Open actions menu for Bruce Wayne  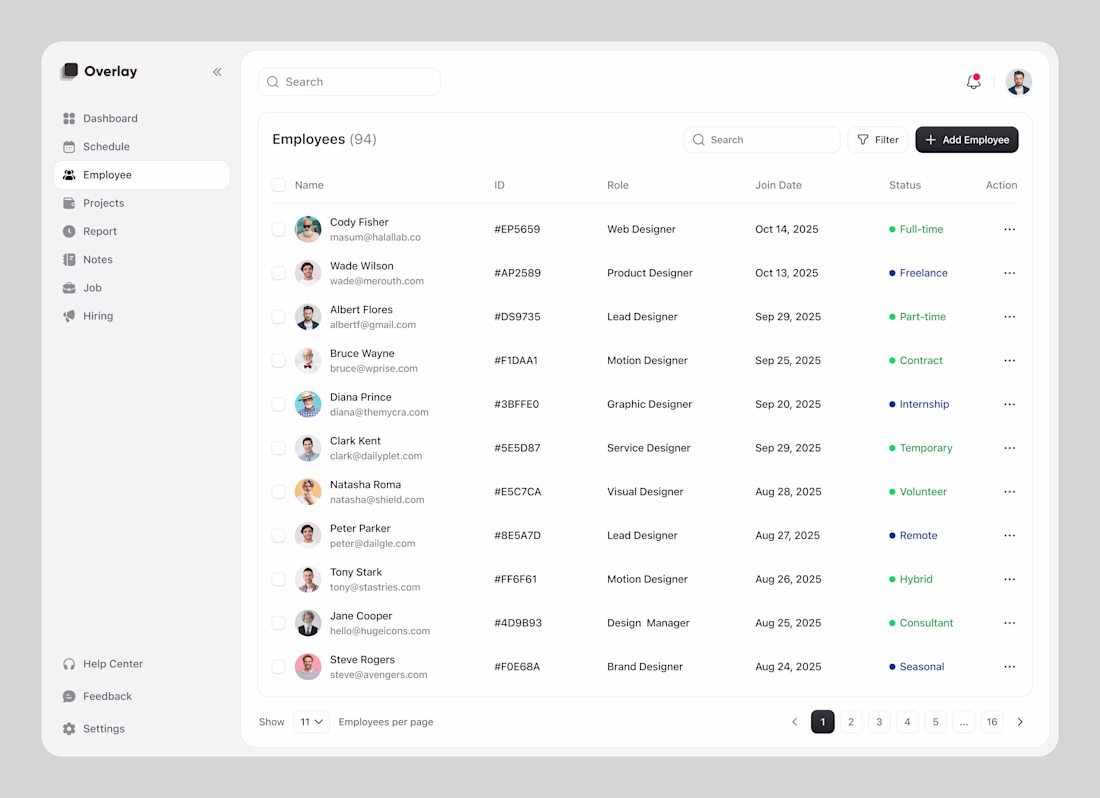tap(1009, 360)
